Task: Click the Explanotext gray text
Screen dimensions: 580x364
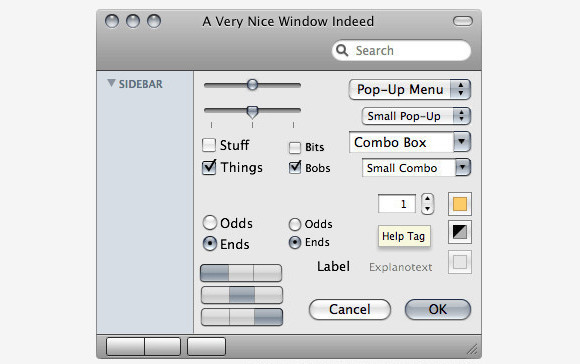Action: pyautogui.click(x=401, y=267)
